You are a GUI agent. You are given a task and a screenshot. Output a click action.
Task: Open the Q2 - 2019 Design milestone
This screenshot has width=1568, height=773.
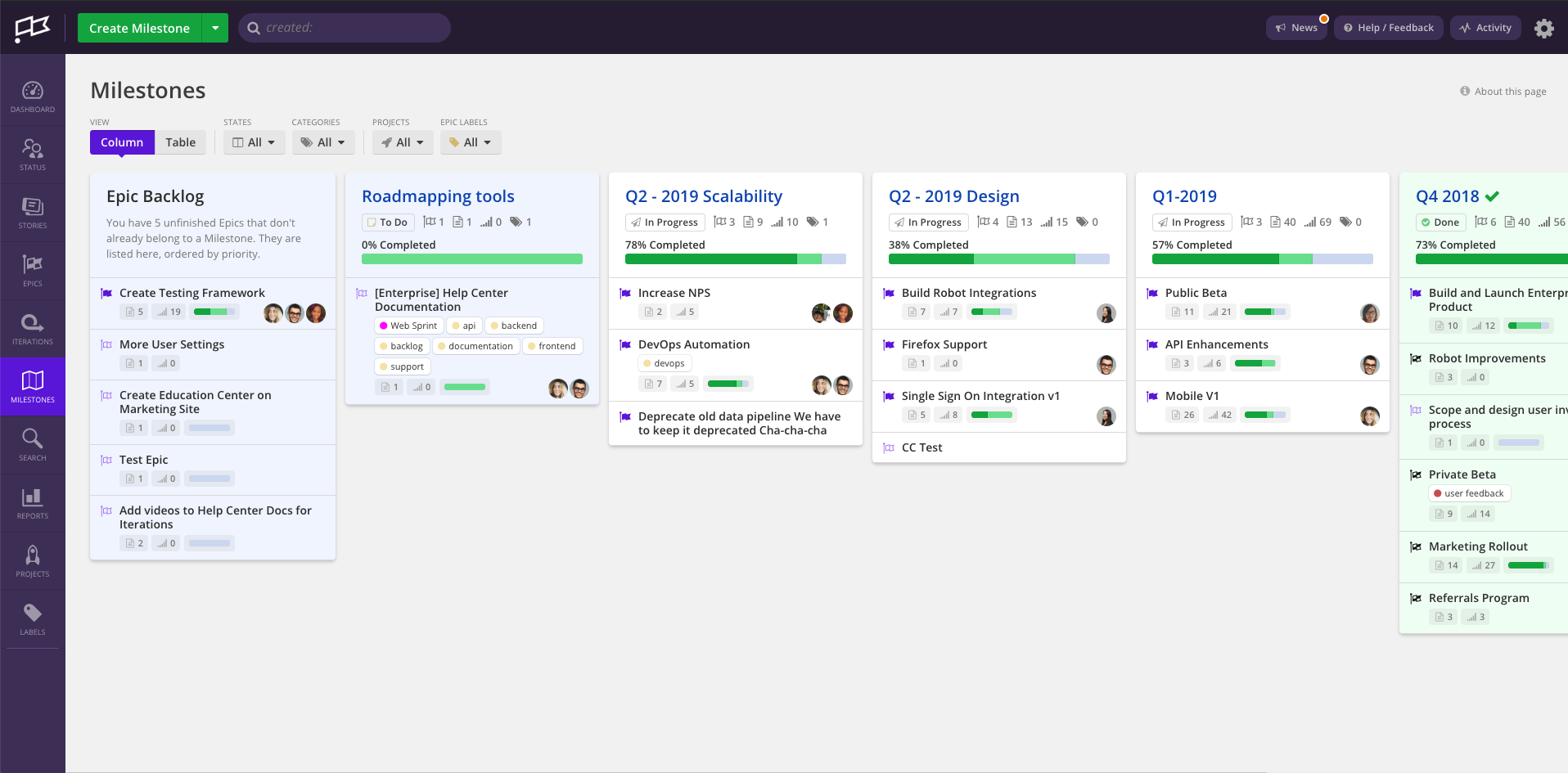click(954, 196)
